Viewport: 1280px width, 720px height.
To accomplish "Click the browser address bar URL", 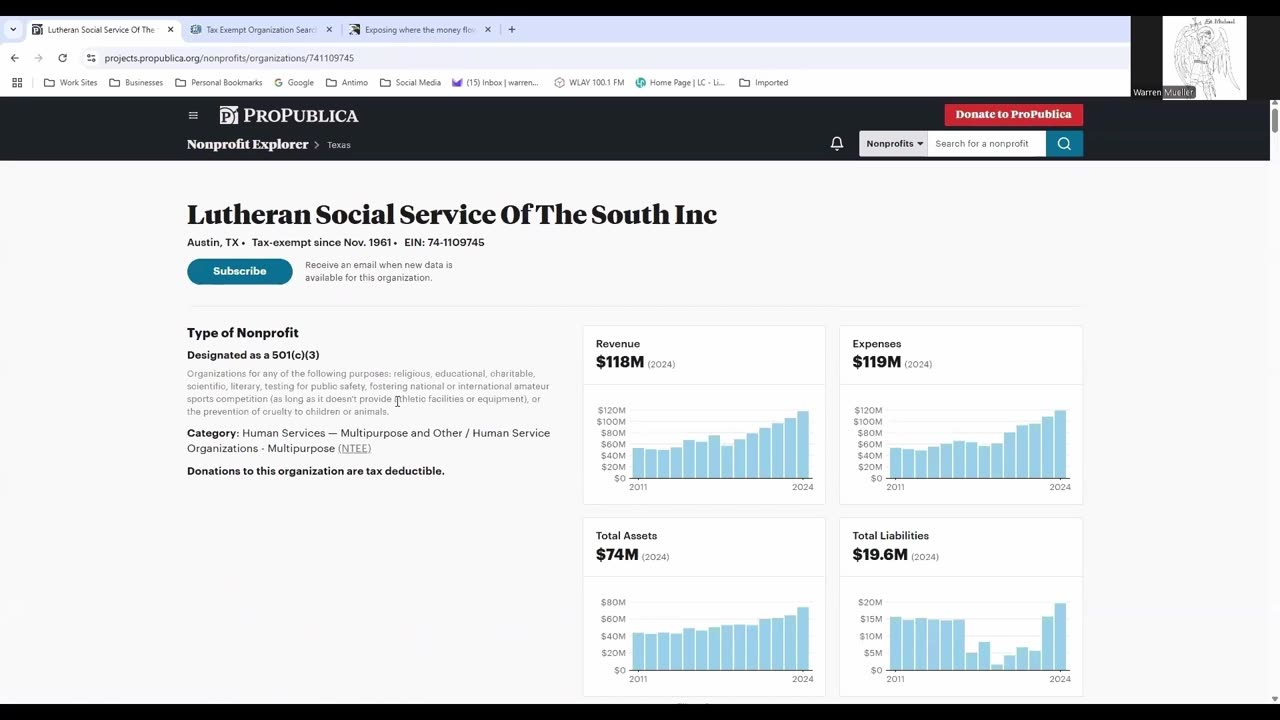I will 229,58.
